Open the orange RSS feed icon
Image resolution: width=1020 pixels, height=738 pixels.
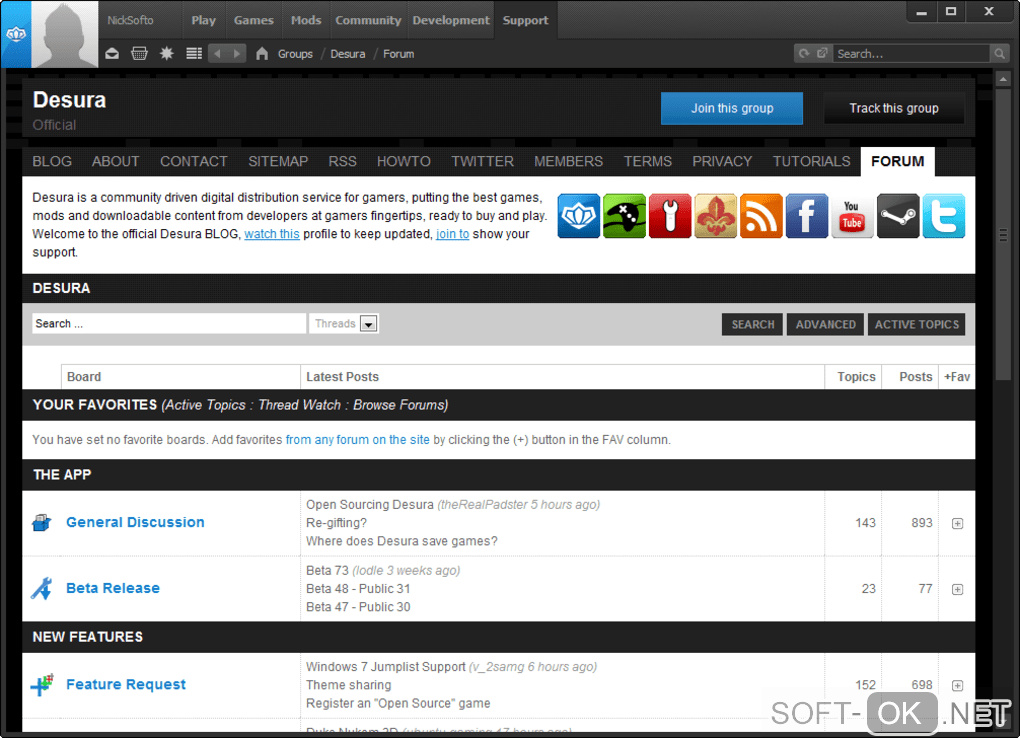pyautogui.click(x=761, y=216)
